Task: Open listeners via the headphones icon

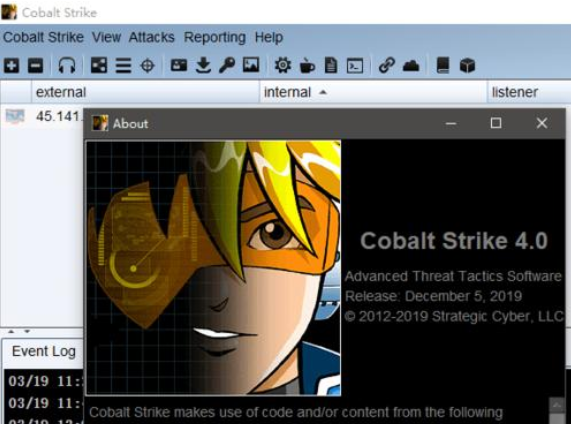Action: tap(67, 66)
